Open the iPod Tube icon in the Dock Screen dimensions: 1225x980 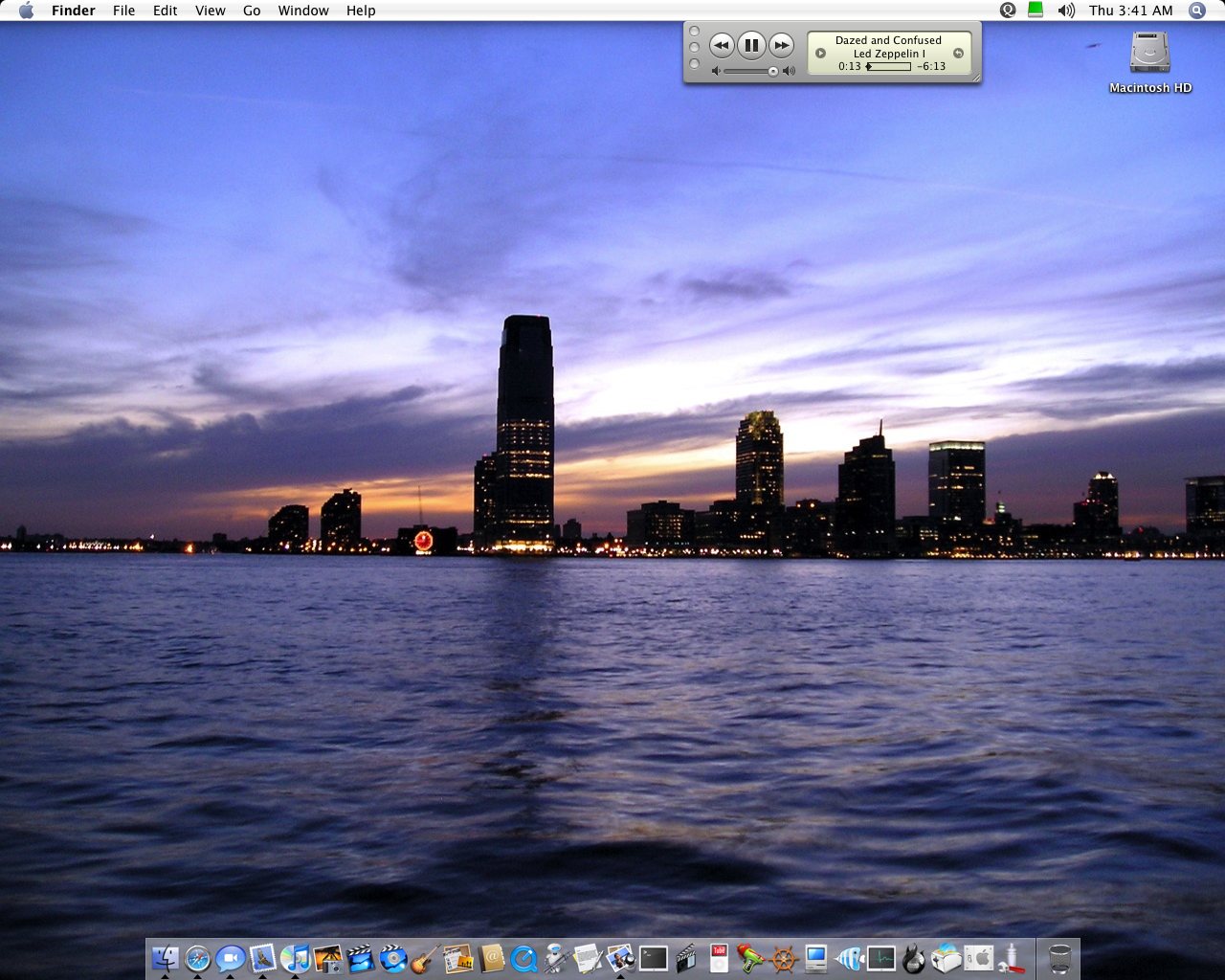pyautogui.click(x=718, y=958)
